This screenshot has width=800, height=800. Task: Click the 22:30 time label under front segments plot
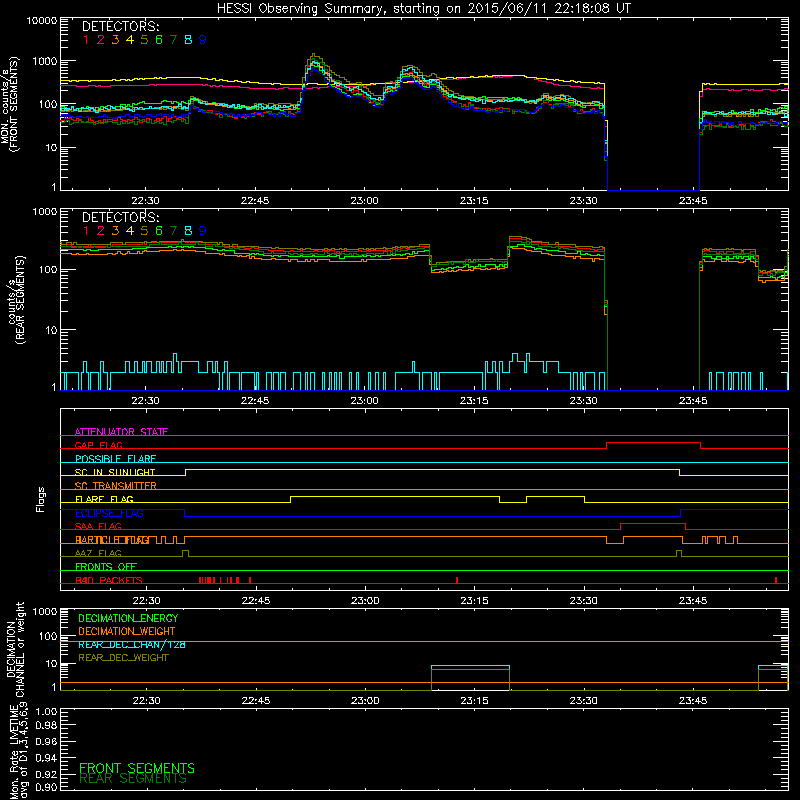click(x=145, y=201)
